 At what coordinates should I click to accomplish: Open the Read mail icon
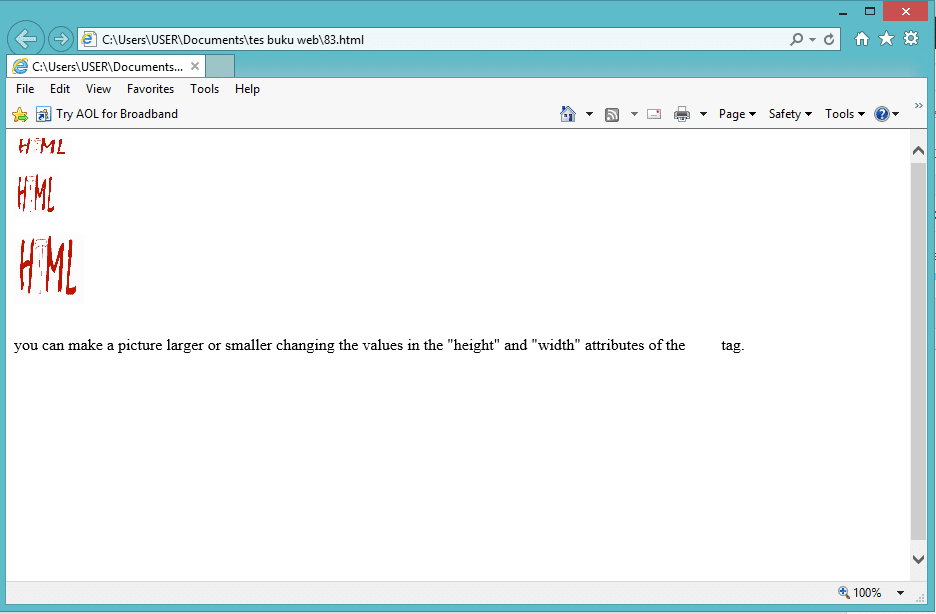tap(653, 113)
